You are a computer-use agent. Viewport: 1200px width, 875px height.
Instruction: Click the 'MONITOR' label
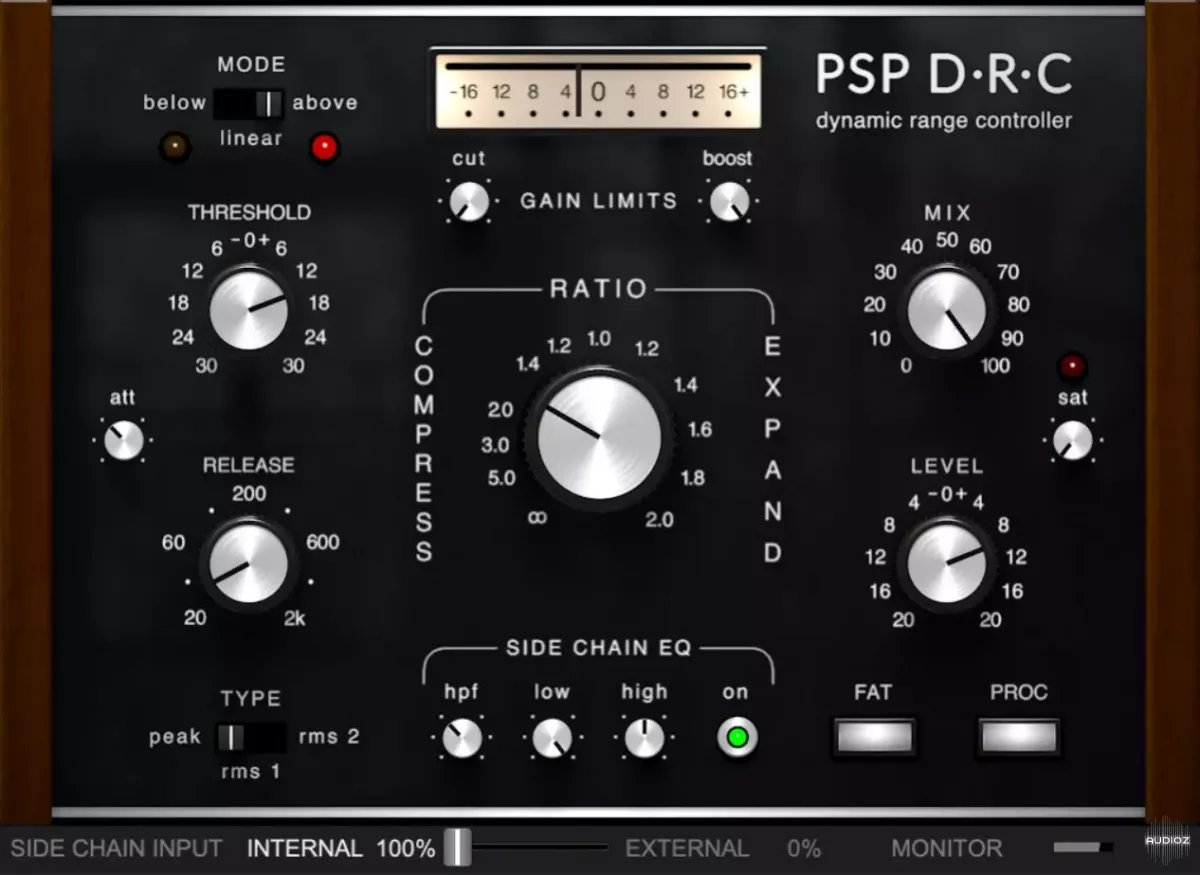click(x=947, y=849)
